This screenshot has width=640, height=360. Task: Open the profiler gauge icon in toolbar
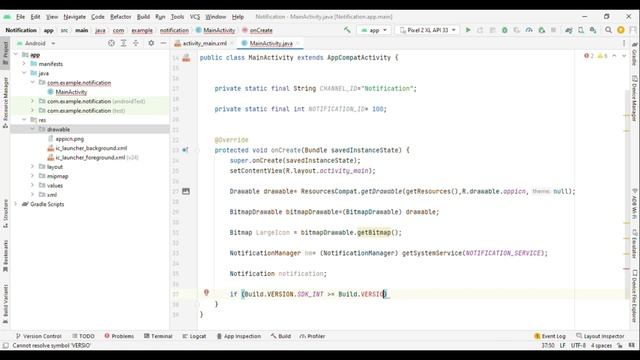529,30
